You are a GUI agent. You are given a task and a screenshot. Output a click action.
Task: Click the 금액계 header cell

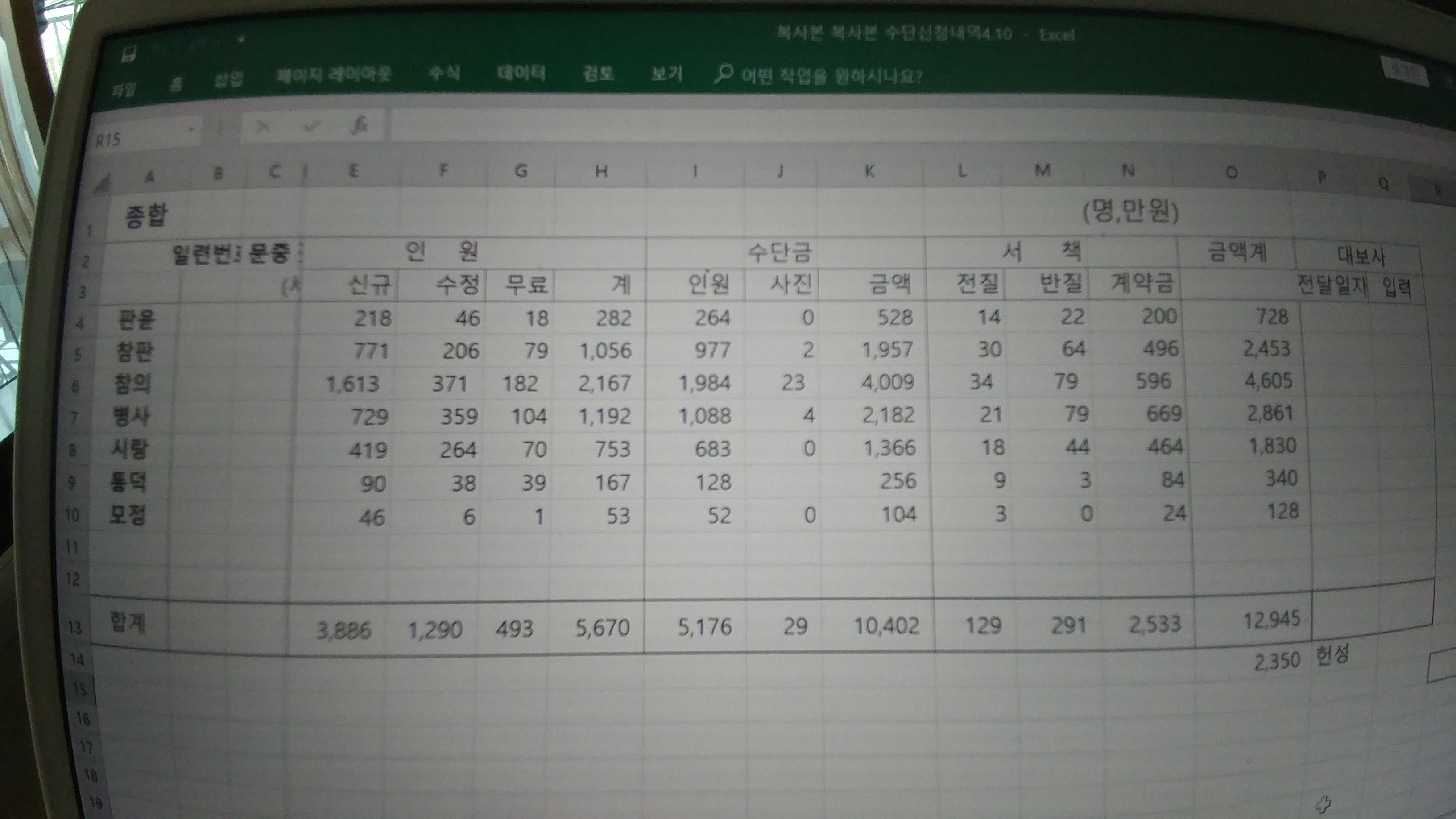pyautogui.click(x=1237, y=252)
